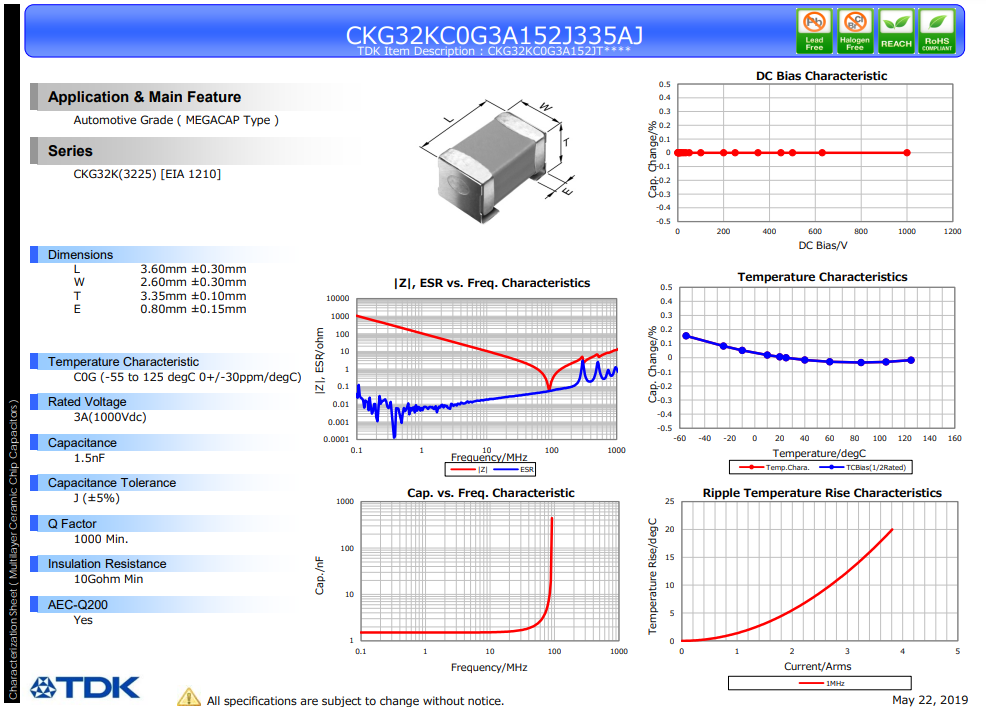The height and width of the screenshot is (712, 986).
Task: Select the W dimension value 2.60mm ±0.30mm
Action: point(193,282)
